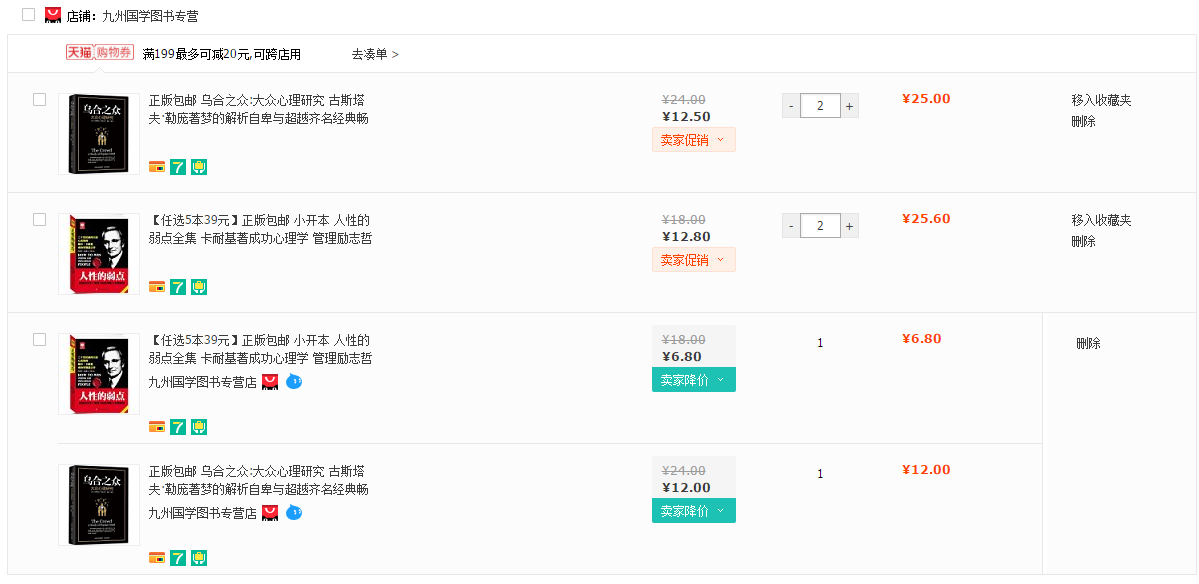Viewport: 1199px width, 584px height.
Task: Increase quantity of the ¥12.50 乌合之众 item
Action: click(849, 106)
